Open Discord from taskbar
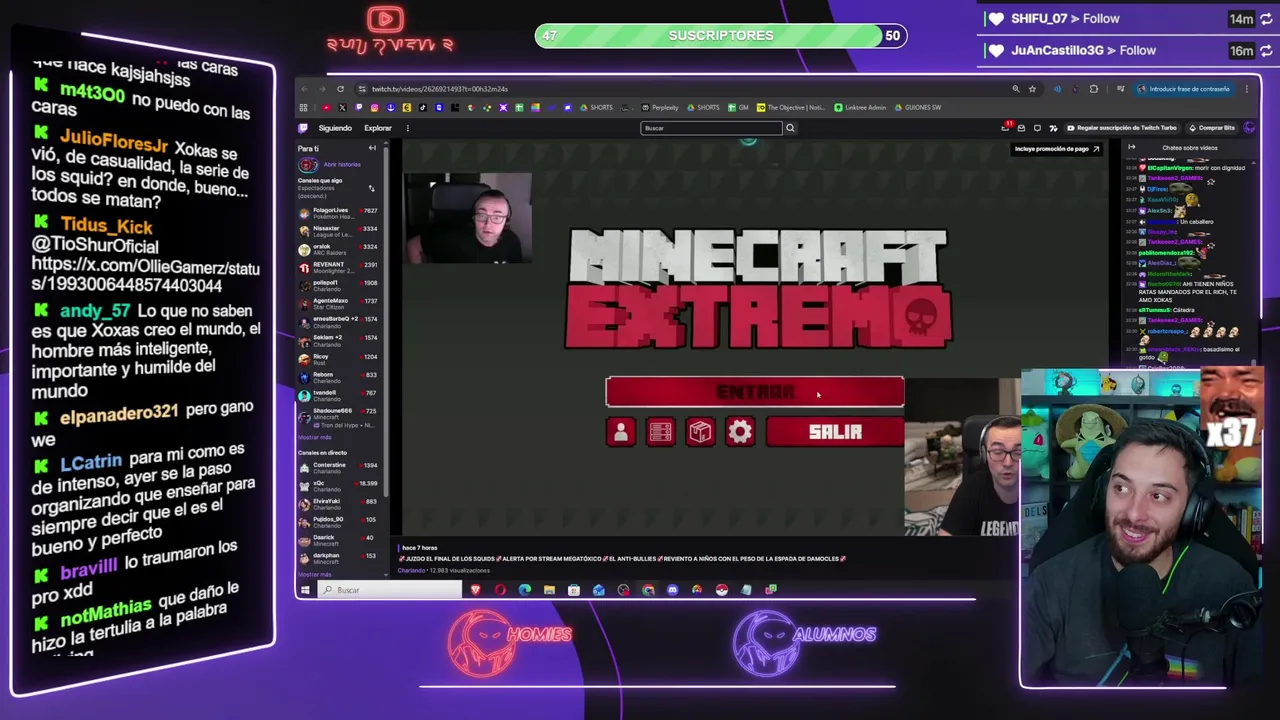Viewport: 1280px width, 720px height. pyautogui.click(x=672, y=590)
